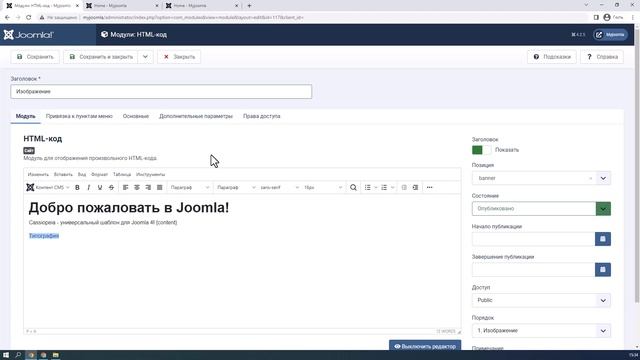This screenshot has height=360, width=640.
Task: Open the Формат editor menu
Action: tap(99, 174)
